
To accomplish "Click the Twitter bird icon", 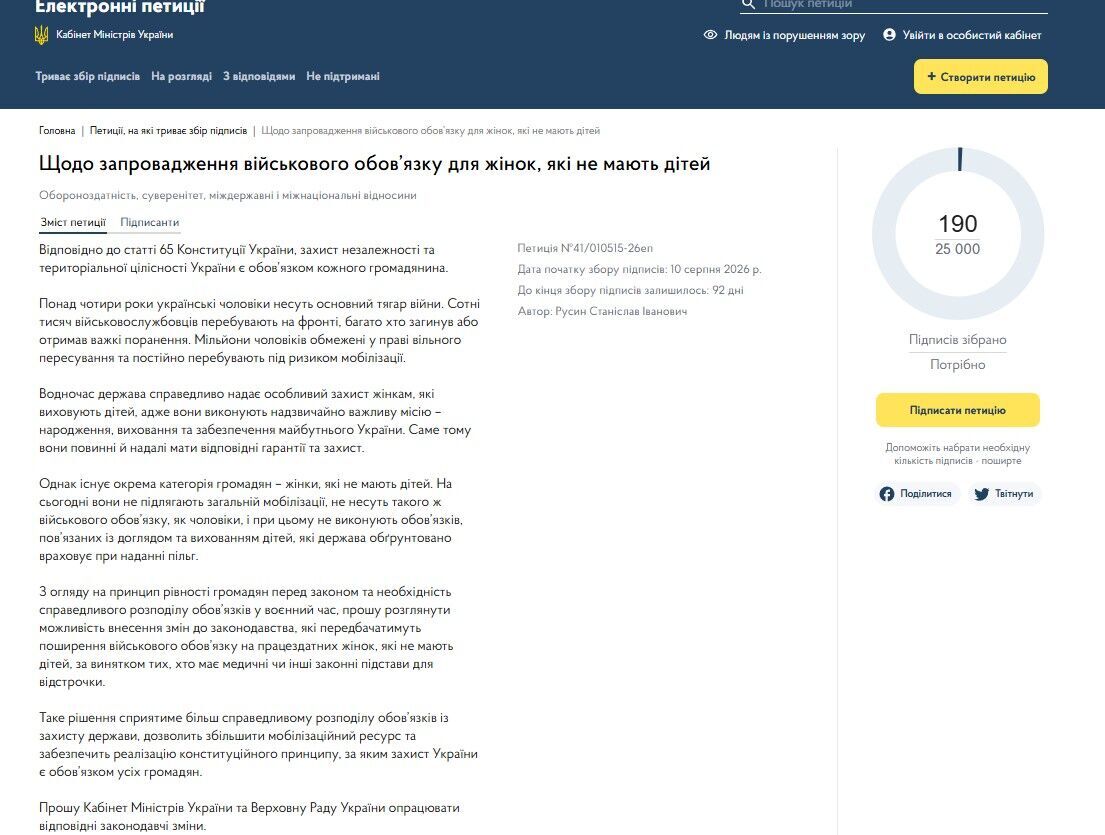I will 981,494.
